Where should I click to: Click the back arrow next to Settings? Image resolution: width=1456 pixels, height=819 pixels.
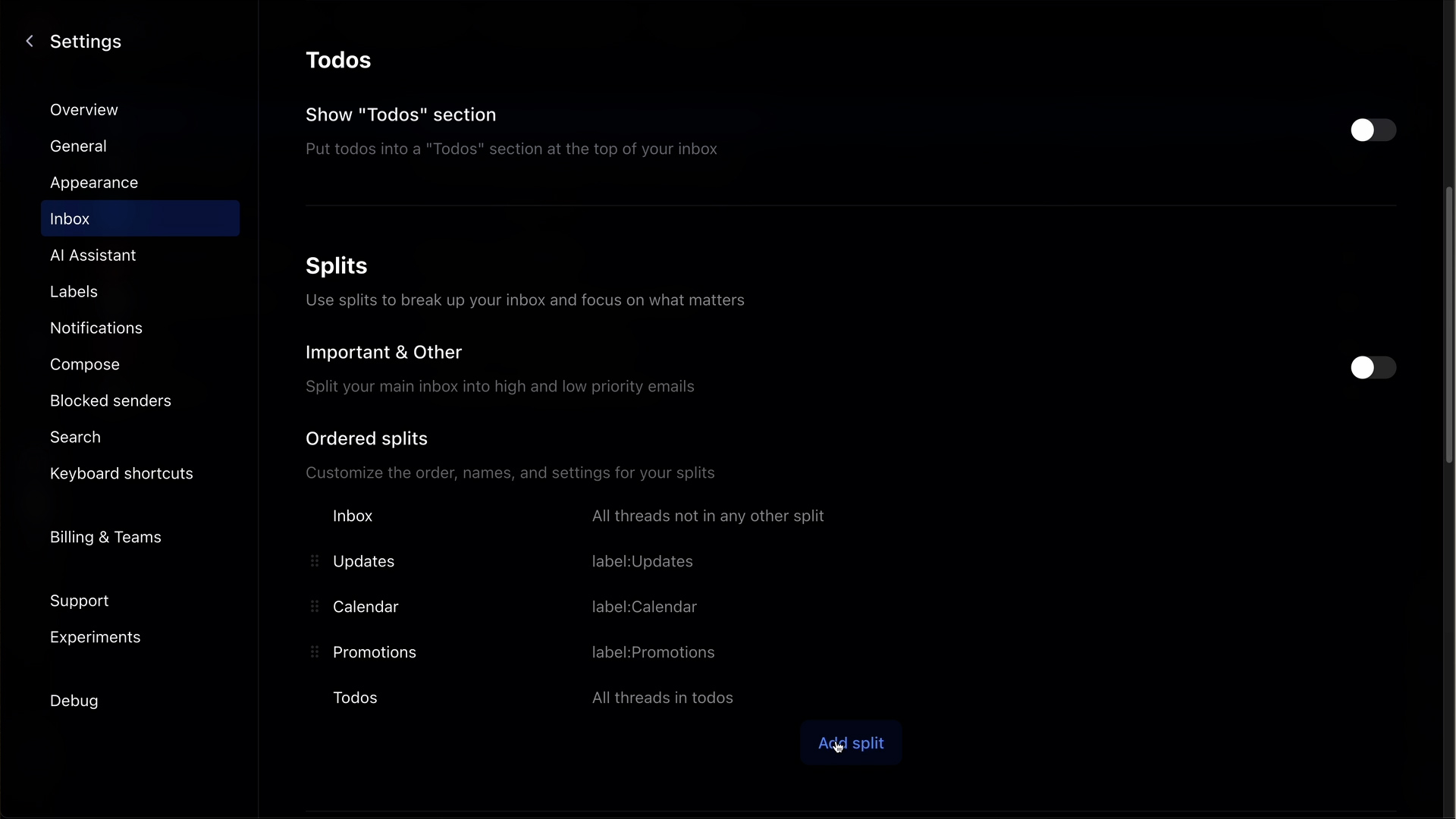tap(30, 41)
